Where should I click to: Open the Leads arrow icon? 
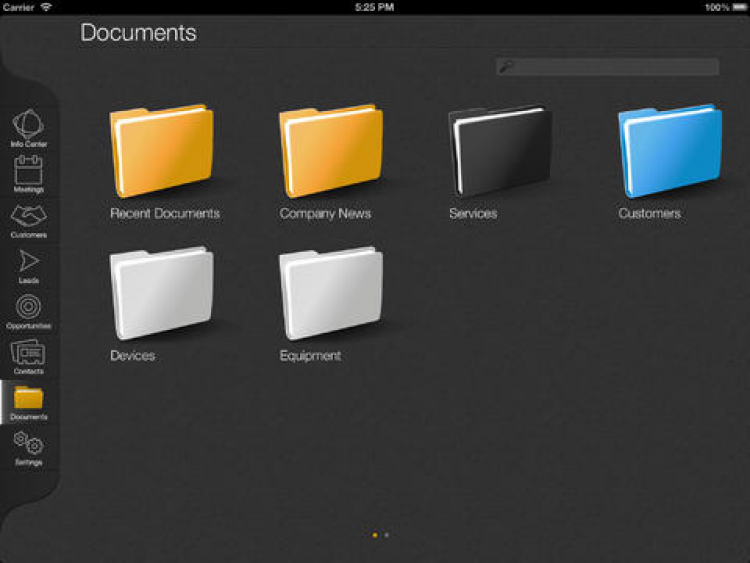pos(28,261)
